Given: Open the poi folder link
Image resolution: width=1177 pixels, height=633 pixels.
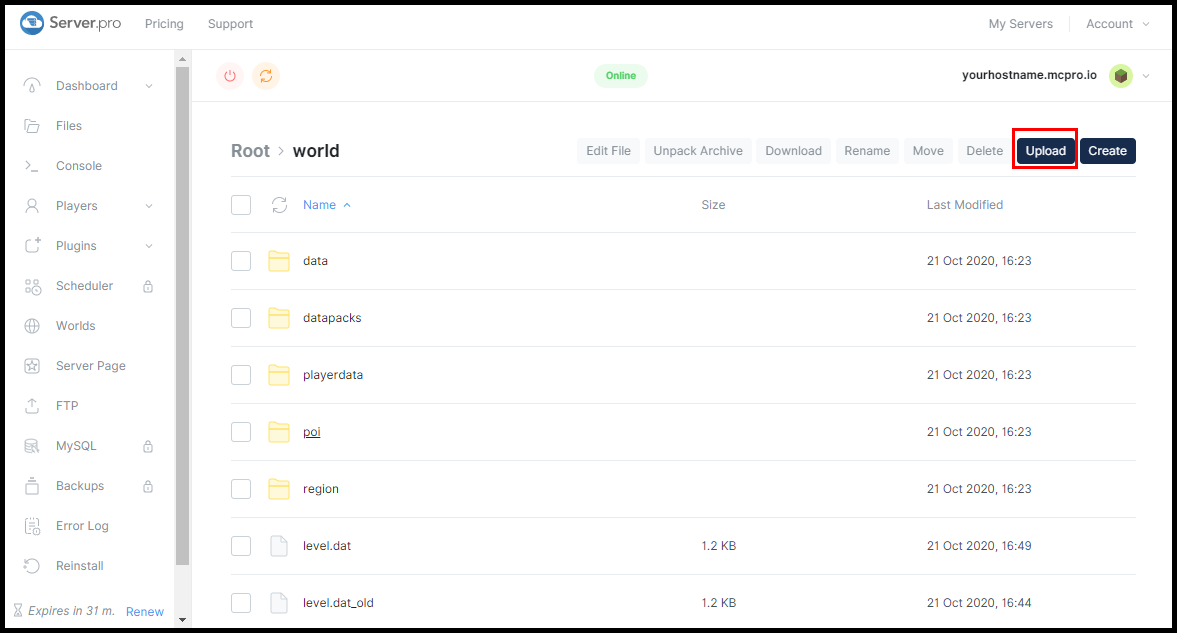Looking at the screenshot, I should click(x=312, y=432).
